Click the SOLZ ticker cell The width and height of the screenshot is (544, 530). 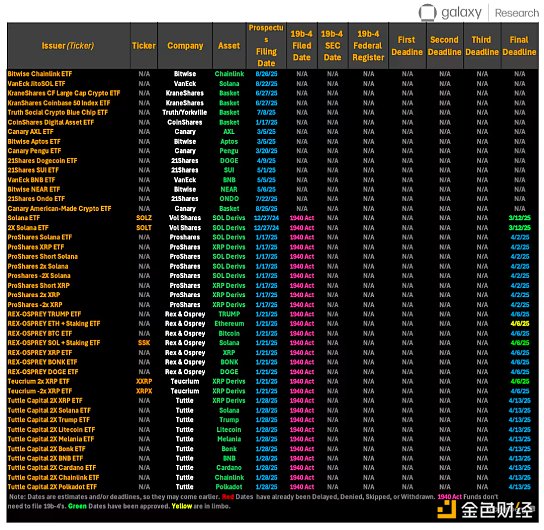(x=144, y=218)
